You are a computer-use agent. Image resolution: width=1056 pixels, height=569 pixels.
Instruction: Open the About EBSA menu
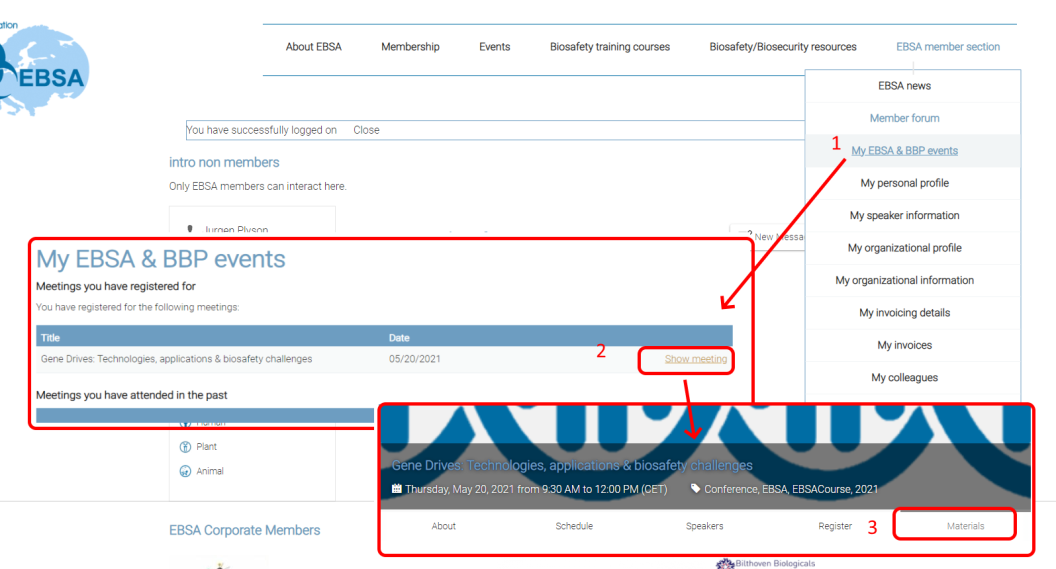point(314,46)
